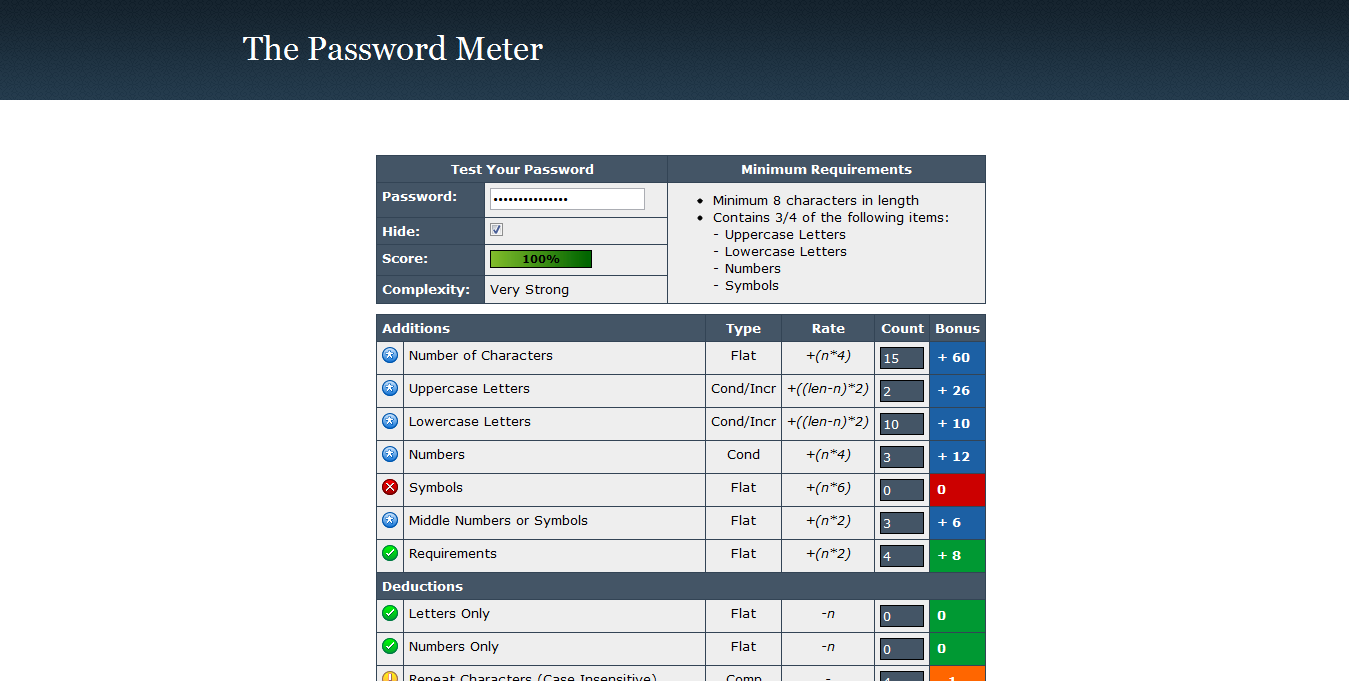This screenshot has height=681, width=1349.
Task: Click the blue status icon beside Number of Characters
Action: [390, 355]
